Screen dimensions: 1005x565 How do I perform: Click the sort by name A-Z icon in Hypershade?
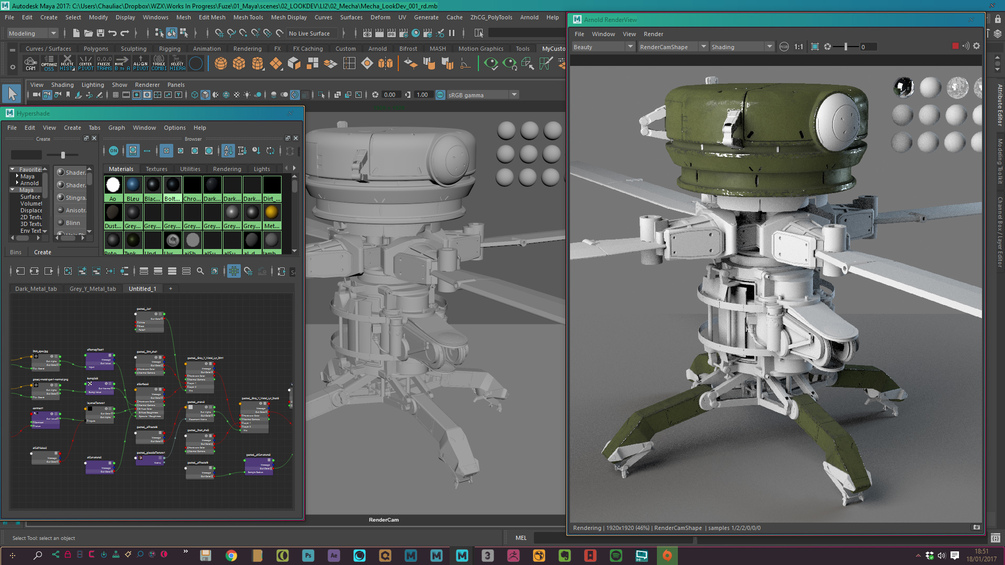228,151
